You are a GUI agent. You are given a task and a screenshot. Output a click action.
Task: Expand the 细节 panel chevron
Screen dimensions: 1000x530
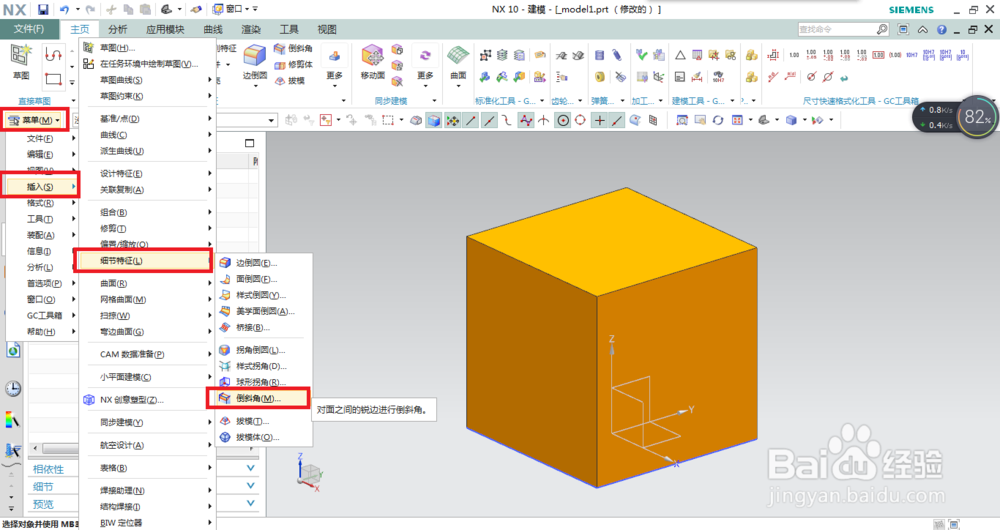(251, 485)
